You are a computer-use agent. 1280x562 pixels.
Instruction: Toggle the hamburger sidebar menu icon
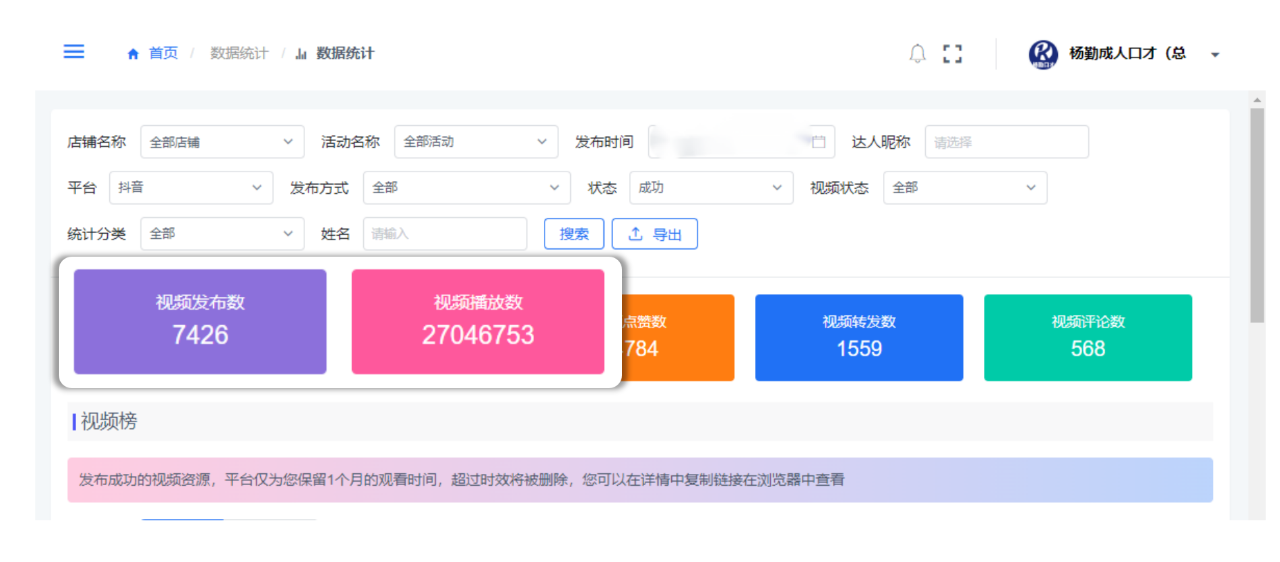74,52
